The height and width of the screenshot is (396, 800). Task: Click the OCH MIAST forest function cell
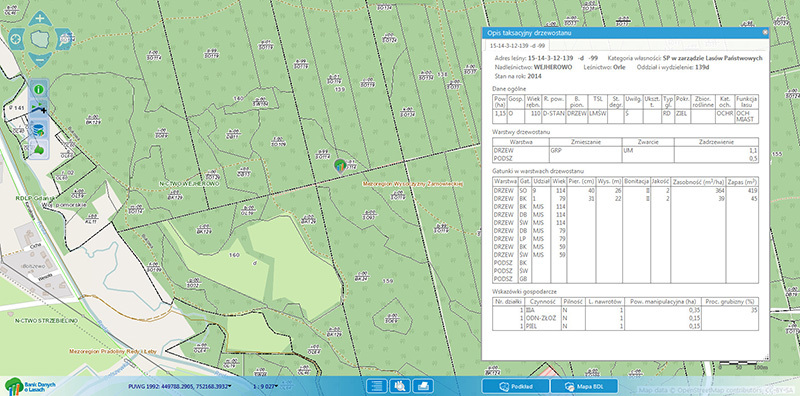coord(746,116)
